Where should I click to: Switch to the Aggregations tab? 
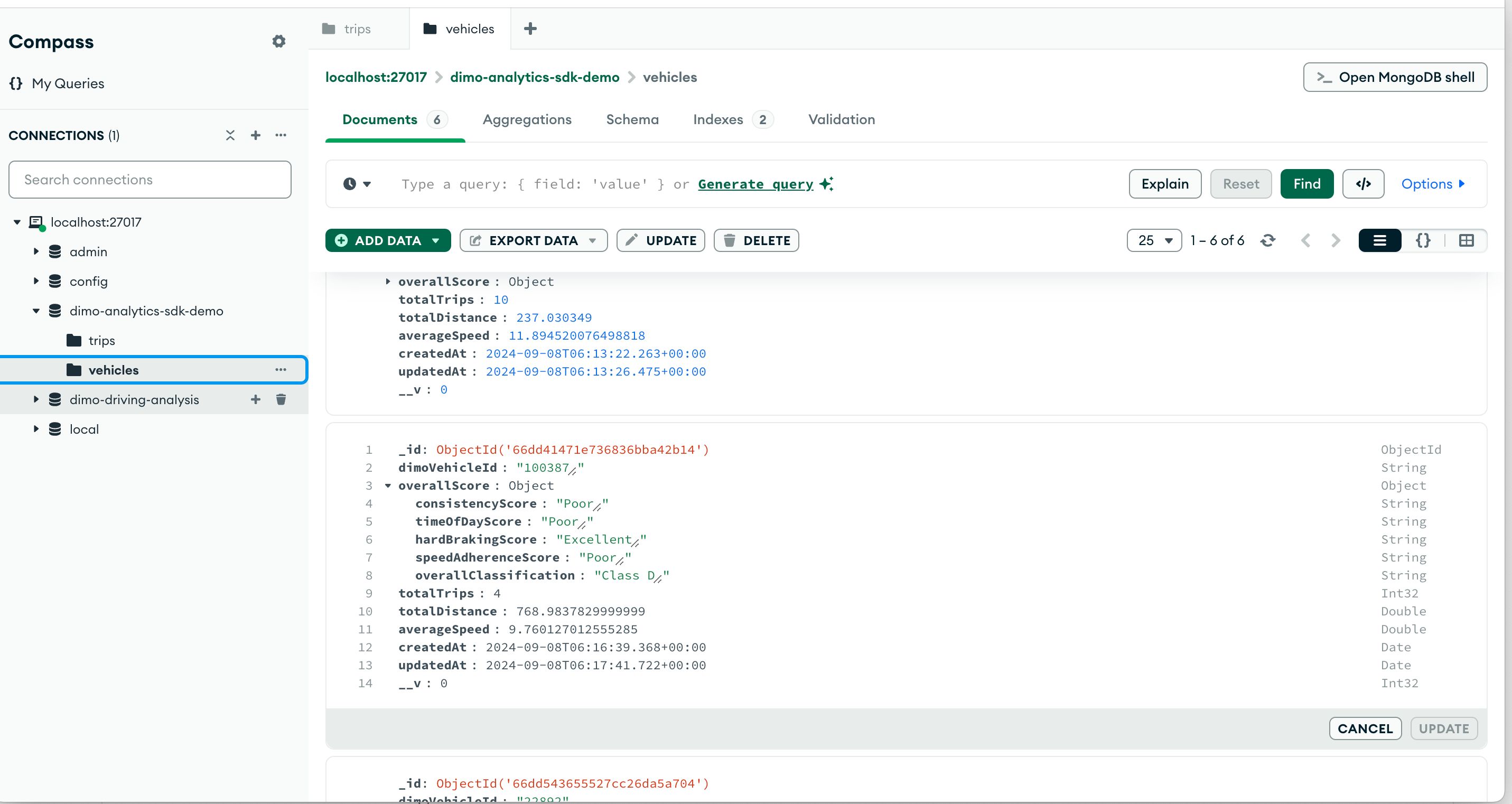pyautogui.click(x=527, y=119)
